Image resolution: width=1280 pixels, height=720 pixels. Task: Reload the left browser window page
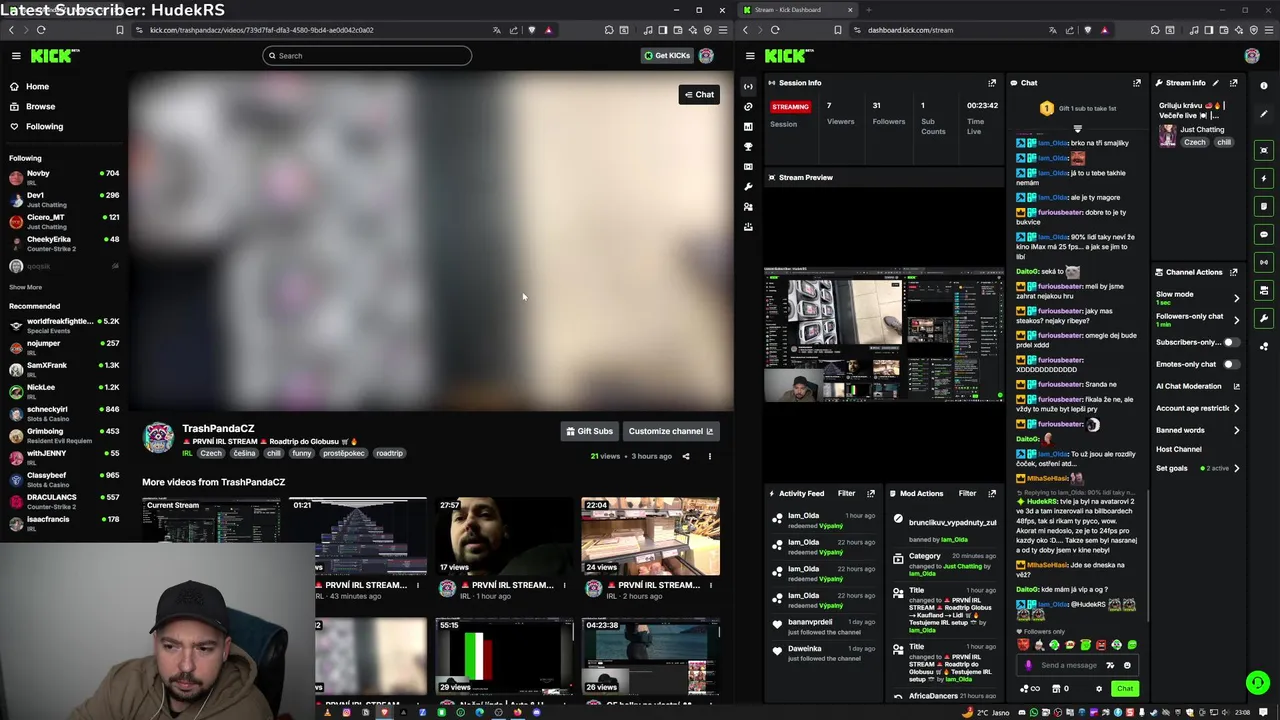[41, 30]
